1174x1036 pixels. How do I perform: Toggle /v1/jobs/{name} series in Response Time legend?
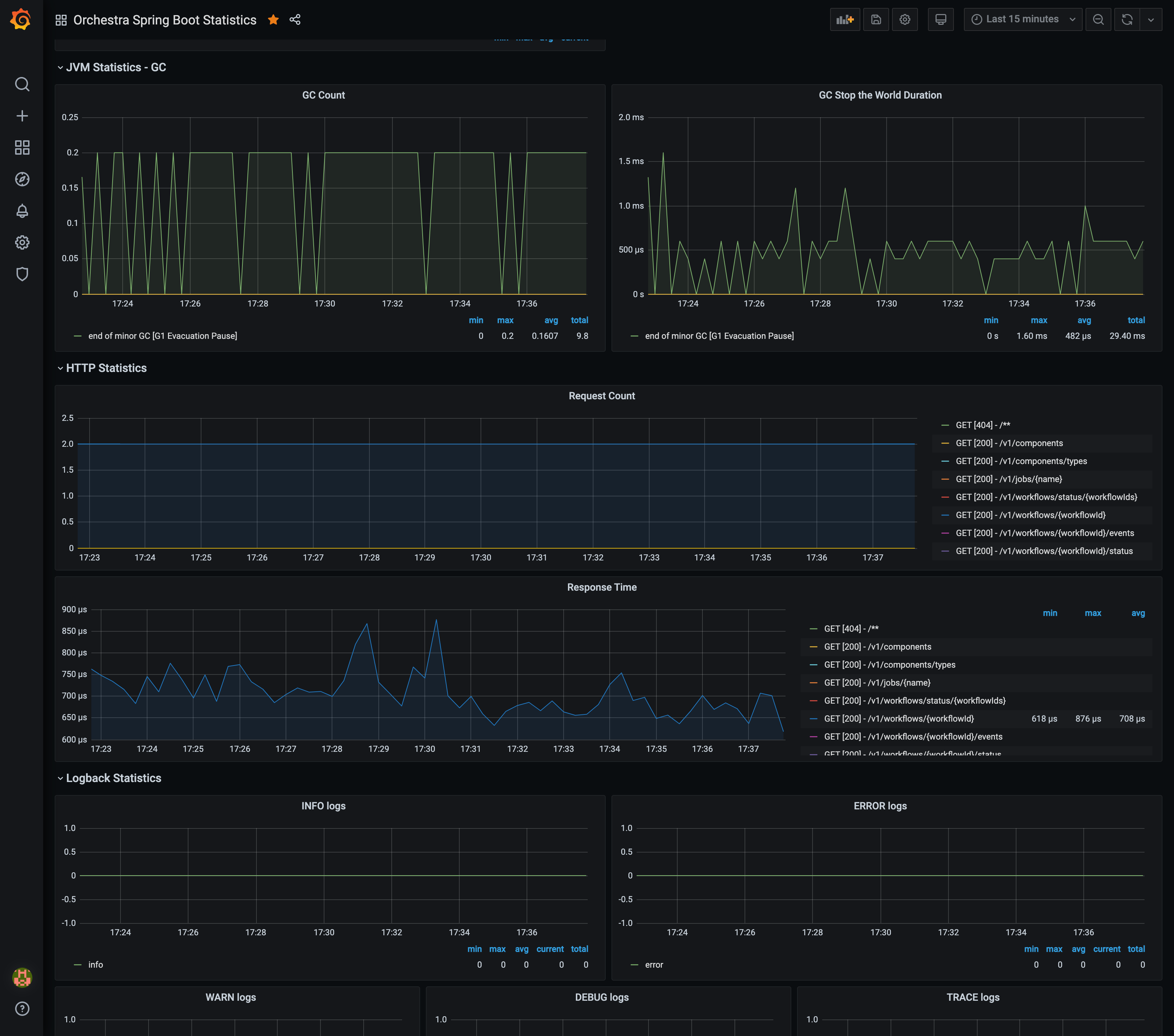coord(877,682)
